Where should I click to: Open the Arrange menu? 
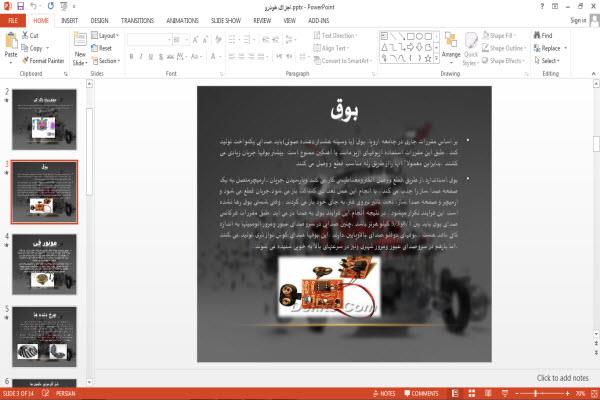[451, 48]
